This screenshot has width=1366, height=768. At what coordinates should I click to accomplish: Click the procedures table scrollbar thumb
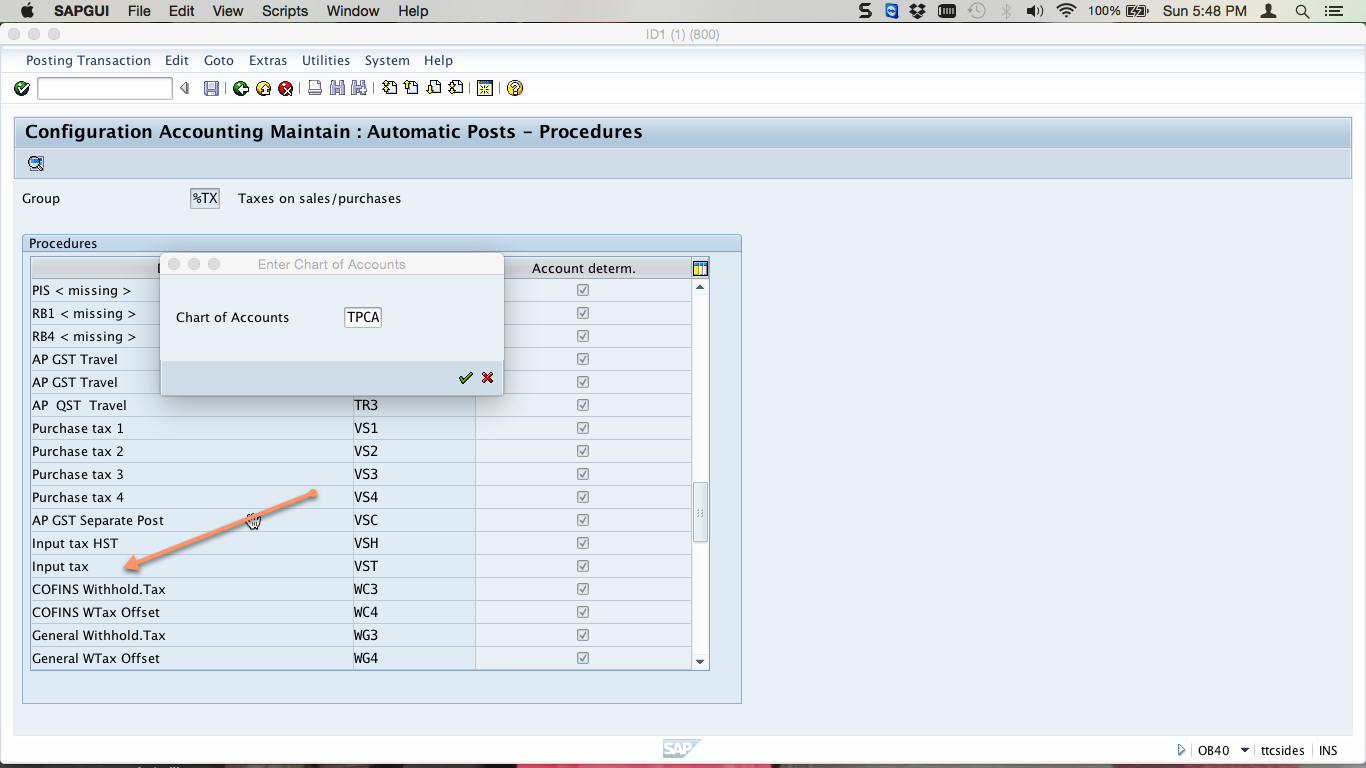pos(700,513)
